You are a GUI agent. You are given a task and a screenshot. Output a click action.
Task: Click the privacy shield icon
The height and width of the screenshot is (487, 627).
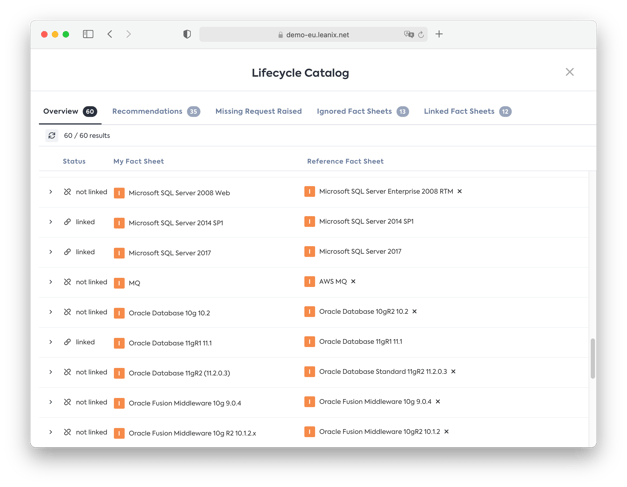pos(187,34)
